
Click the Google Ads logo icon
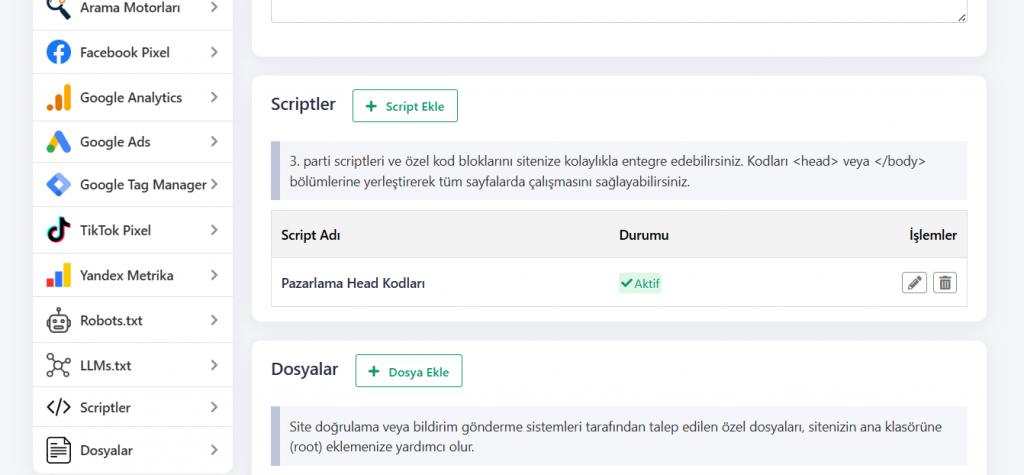coord(59,142)
